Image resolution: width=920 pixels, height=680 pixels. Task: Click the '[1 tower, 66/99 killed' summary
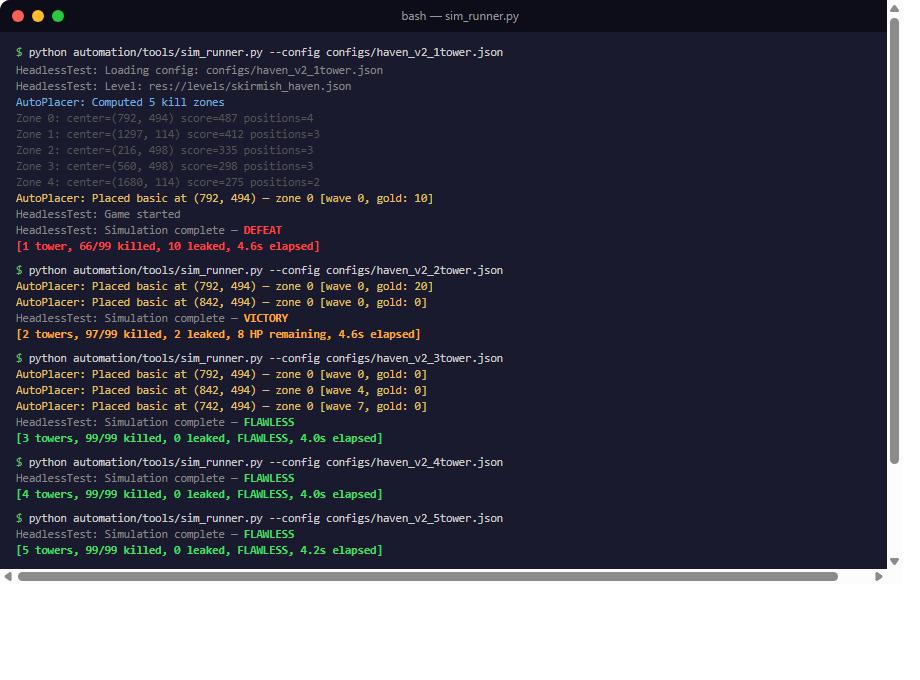tap(168, 246)
